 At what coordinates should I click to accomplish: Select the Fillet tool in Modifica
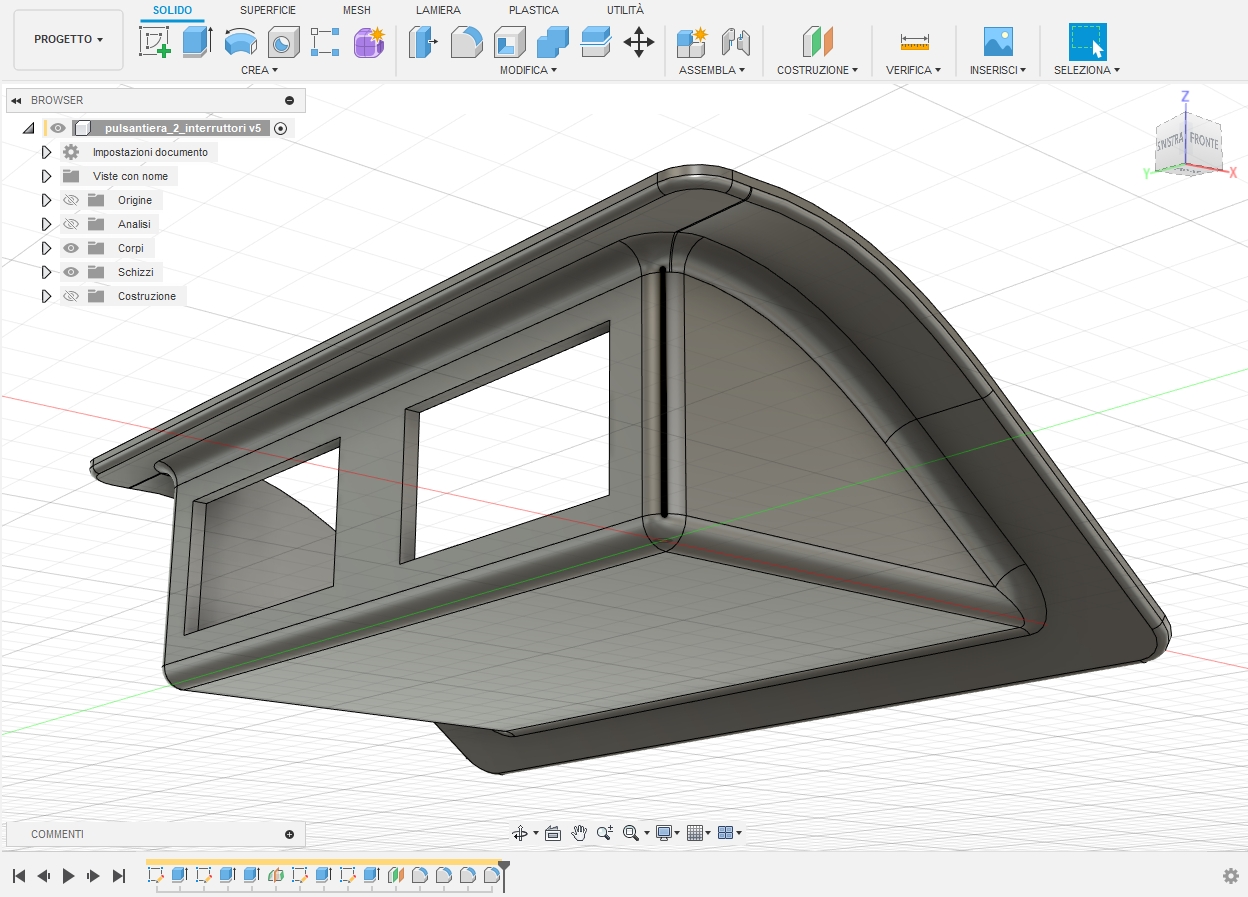pyautogui.click(x=466, y=42)
